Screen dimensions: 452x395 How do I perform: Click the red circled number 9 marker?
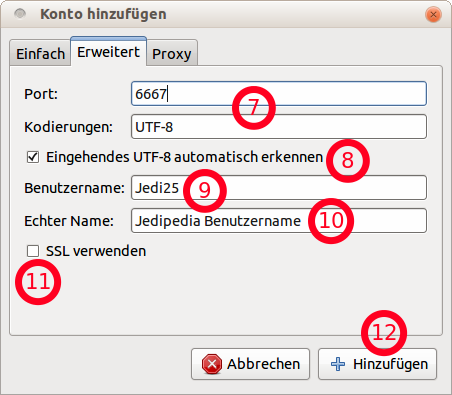[x=205, y=191]
